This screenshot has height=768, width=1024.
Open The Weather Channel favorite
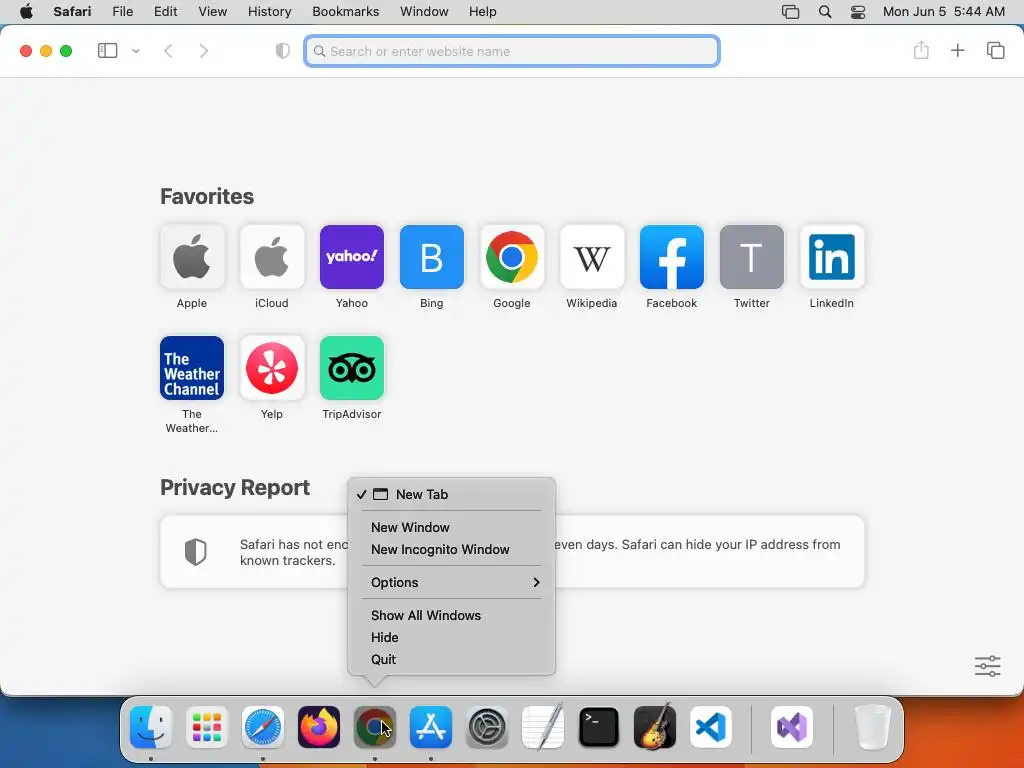[192, 368]
